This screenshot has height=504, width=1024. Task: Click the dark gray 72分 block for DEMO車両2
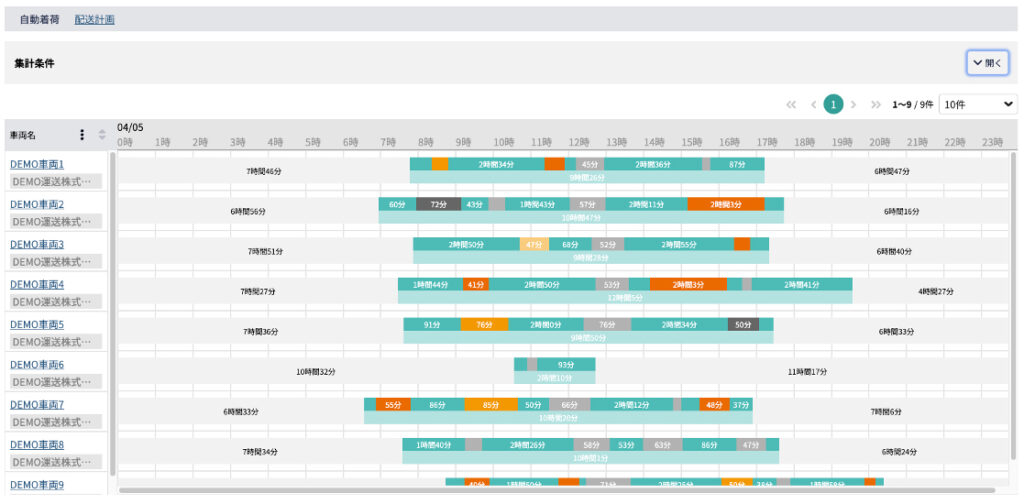pyautogui.click(x=438, y=204)
